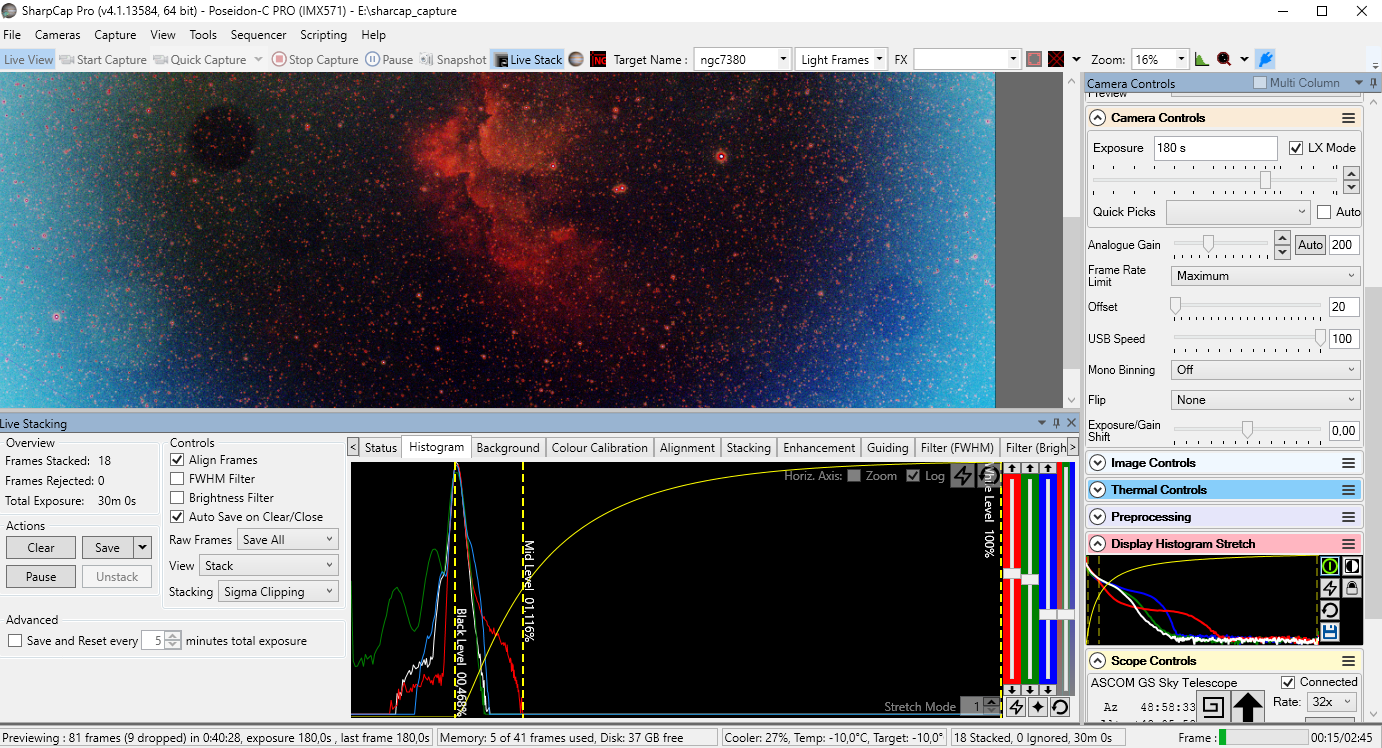The height and width of the screenshot is (748, 1382).
Task: Click the green circle enable-stretch icon
Action: pos(1330,566)
